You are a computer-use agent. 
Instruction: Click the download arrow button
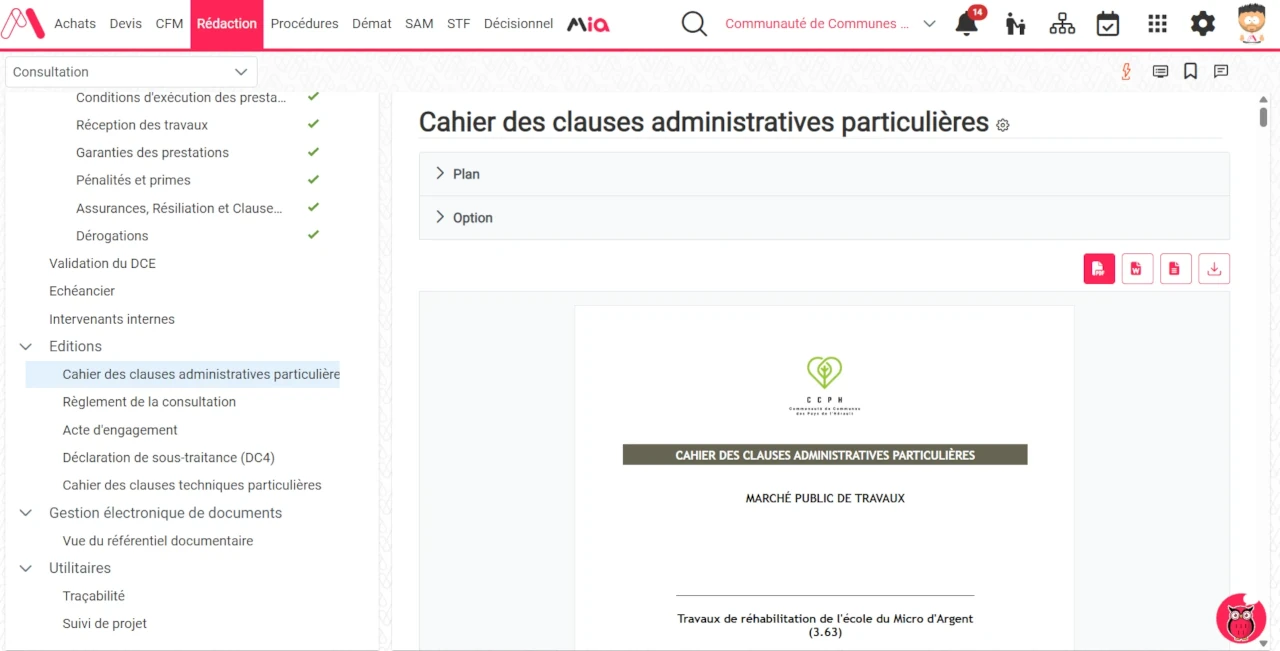tap(1214, 268)
